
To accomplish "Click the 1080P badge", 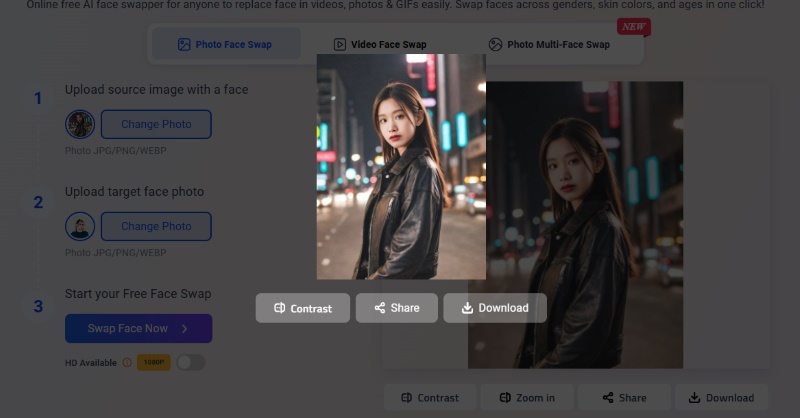I will 154,362.
